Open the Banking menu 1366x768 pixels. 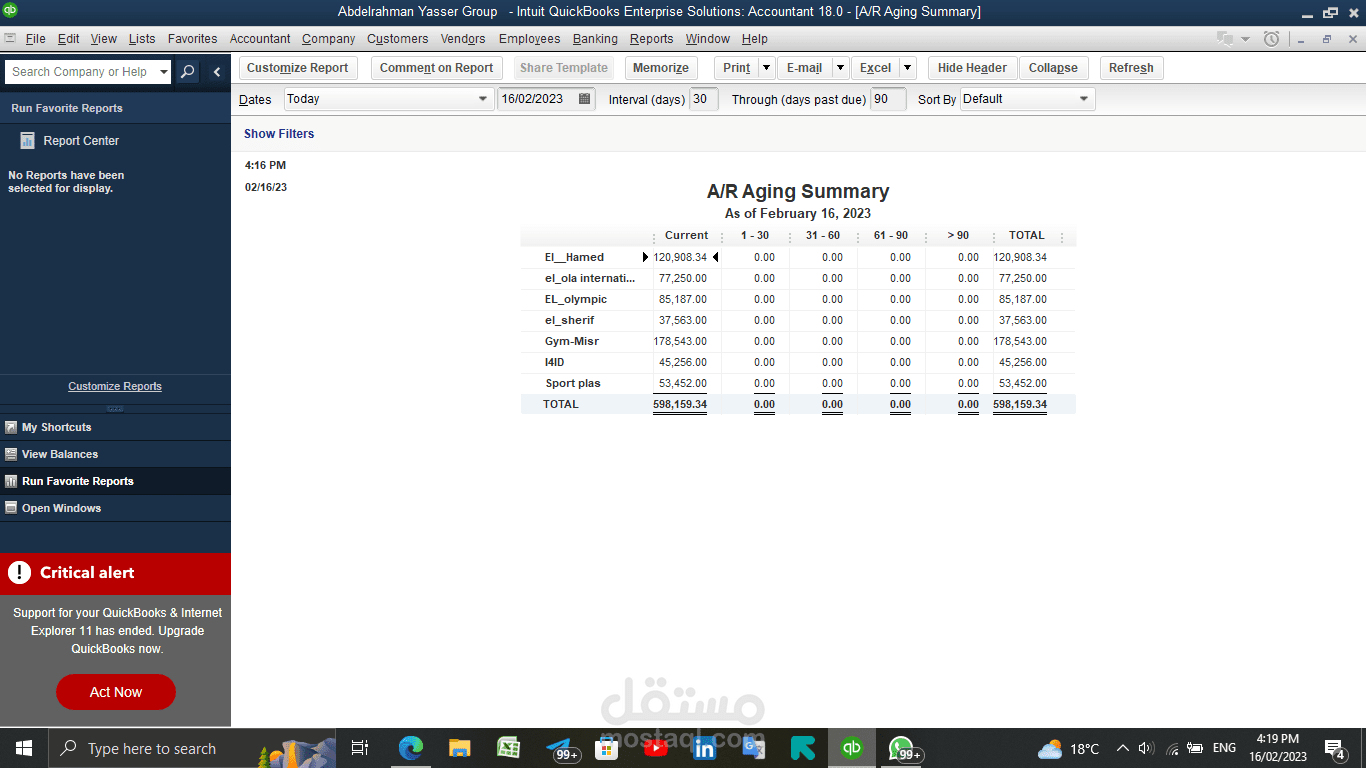595,39
